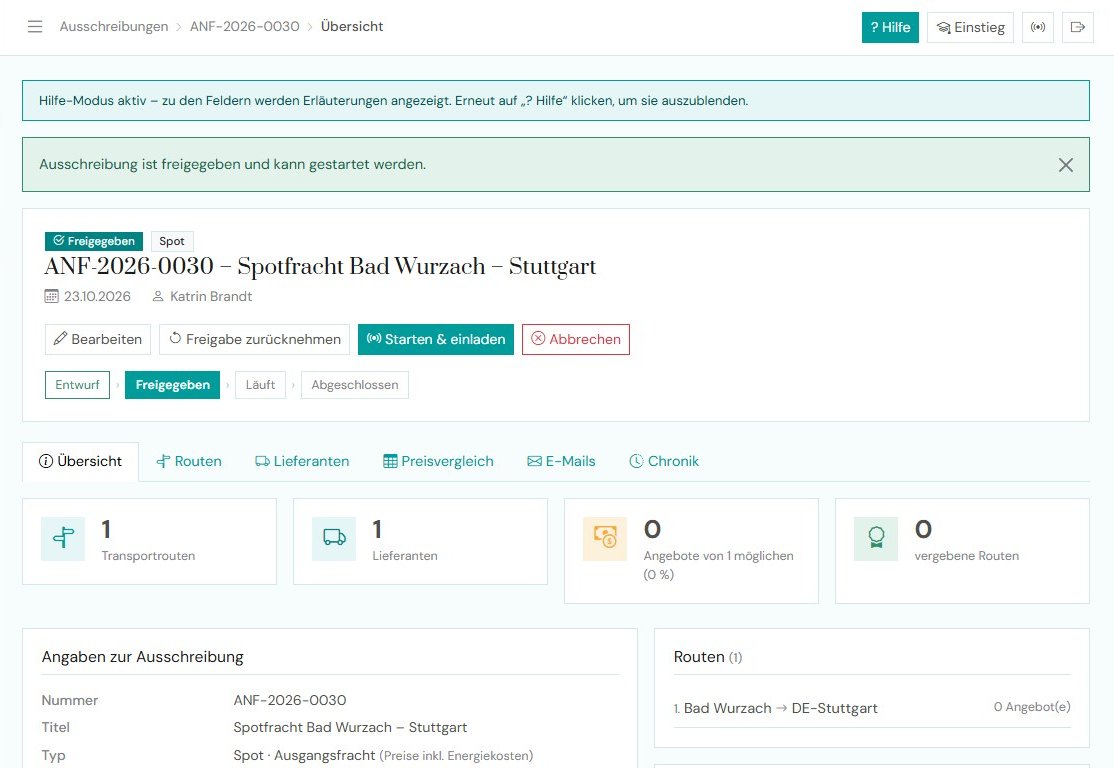Open the Lieferanten tab

[302, 462]
